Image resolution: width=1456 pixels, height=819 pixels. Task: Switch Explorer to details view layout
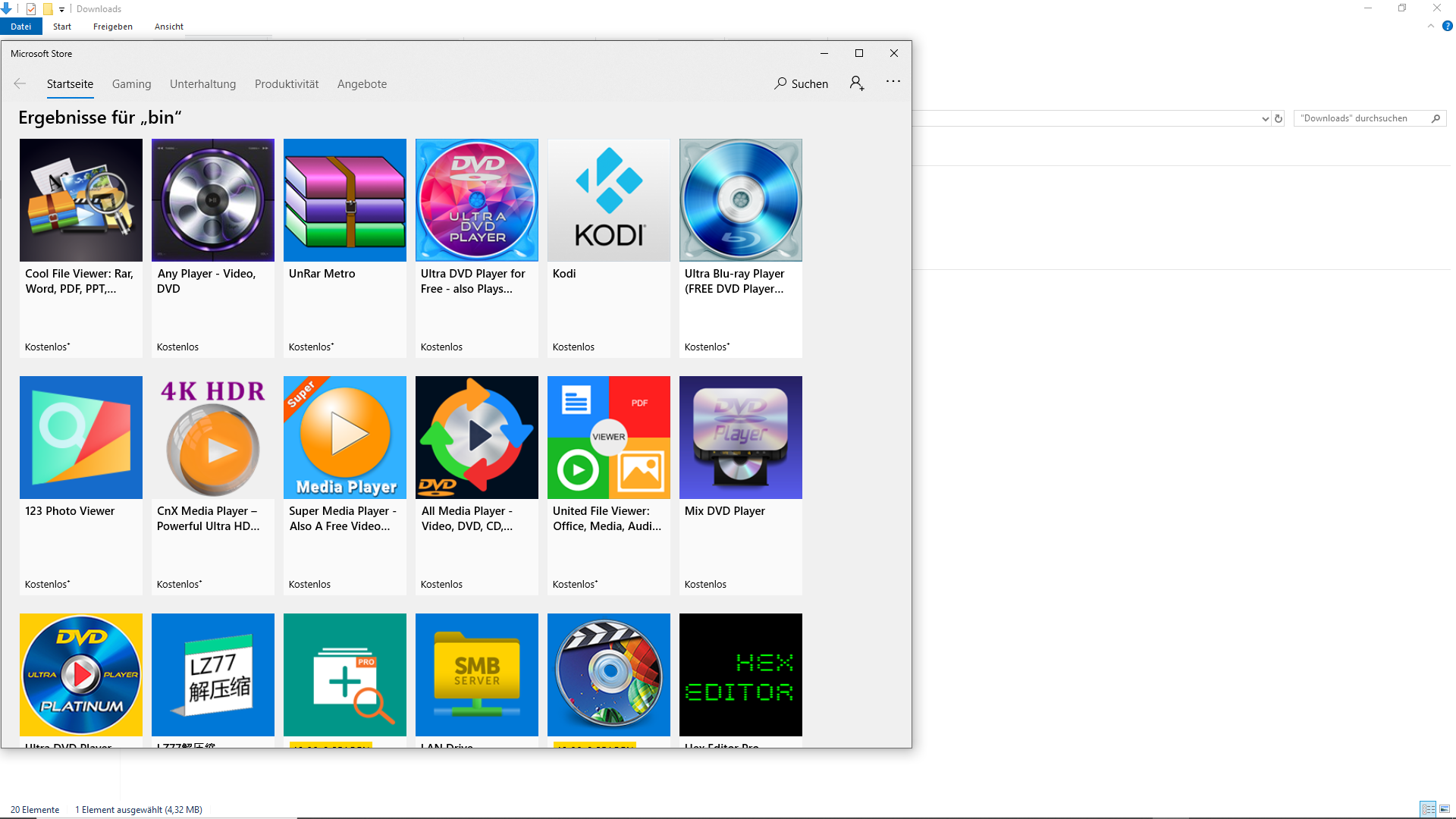click(x=1428, y=809)
